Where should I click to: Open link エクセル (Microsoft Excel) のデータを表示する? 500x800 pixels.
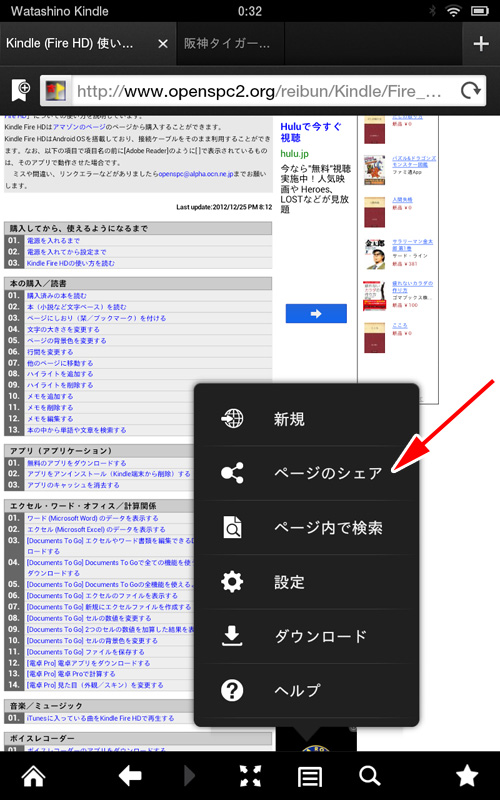coord(96,530)
